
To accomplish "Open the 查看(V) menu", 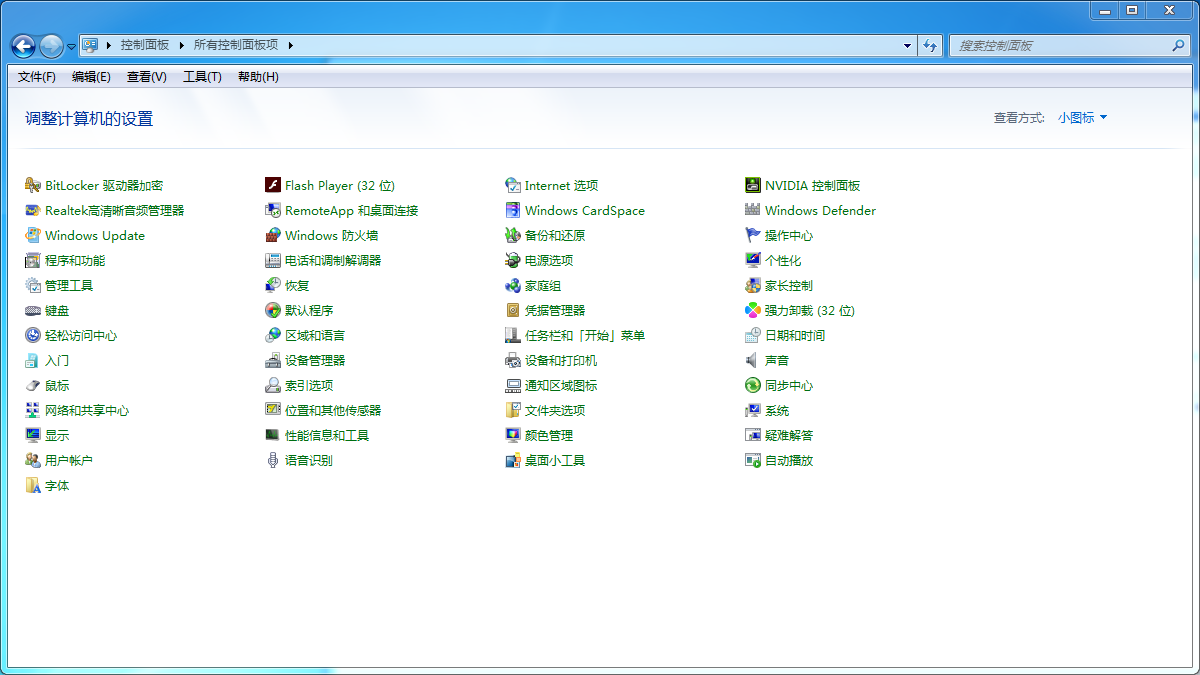I will click(x=145, y=76).
